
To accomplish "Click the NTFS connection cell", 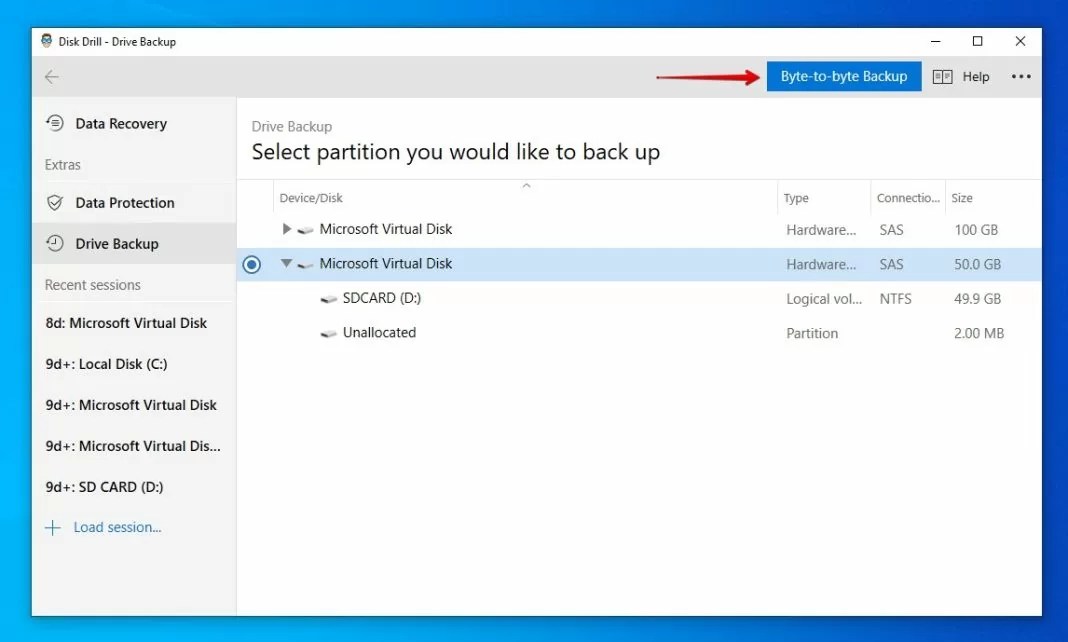I will pos(895,298).
